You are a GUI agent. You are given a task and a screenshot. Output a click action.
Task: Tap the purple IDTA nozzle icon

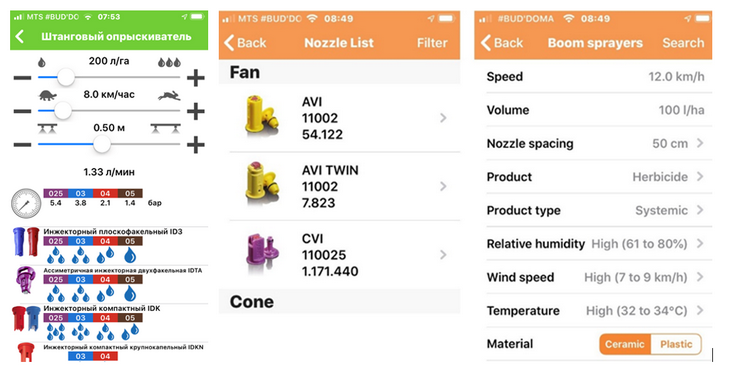click(26, 281)
